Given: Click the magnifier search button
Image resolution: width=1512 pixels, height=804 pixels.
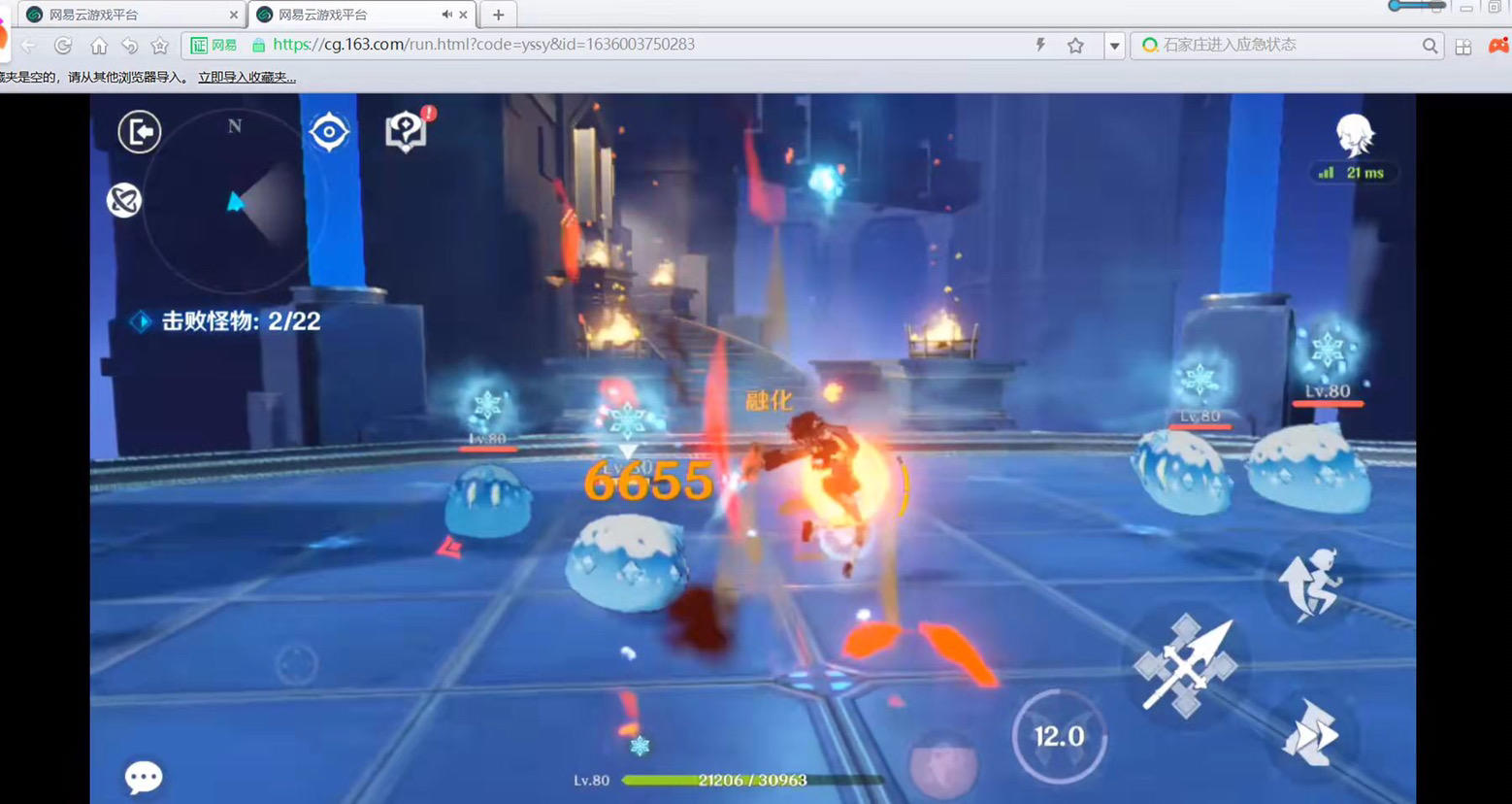Looking at the screenshot, I should click(x=1430, y=46).
